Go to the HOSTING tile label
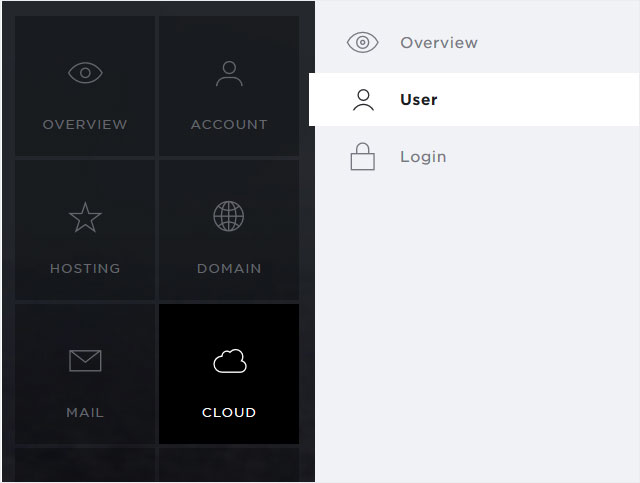640x483 pixels. pos(85,268)
